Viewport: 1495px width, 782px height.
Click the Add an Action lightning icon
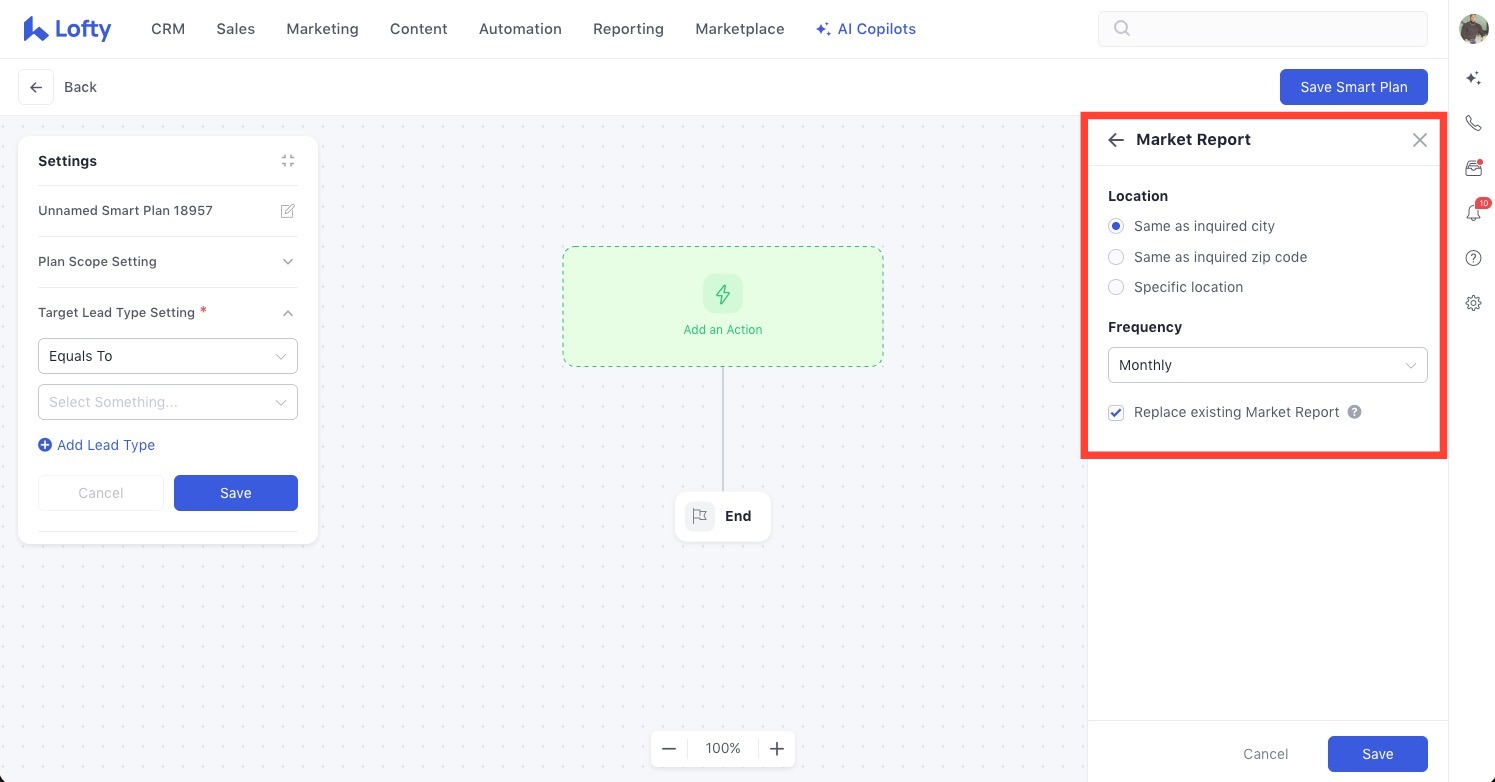coord(723,294)
